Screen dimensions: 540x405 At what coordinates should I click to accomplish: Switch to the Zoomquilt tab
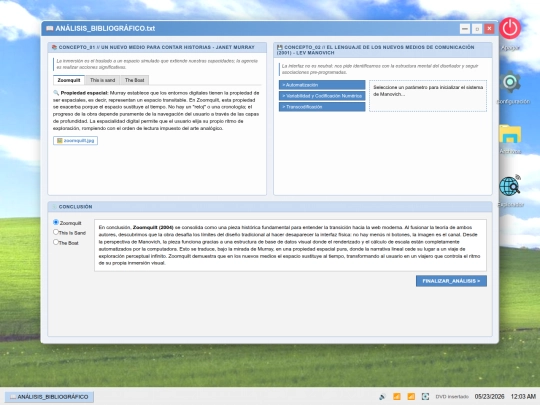[x=69, y=80]
